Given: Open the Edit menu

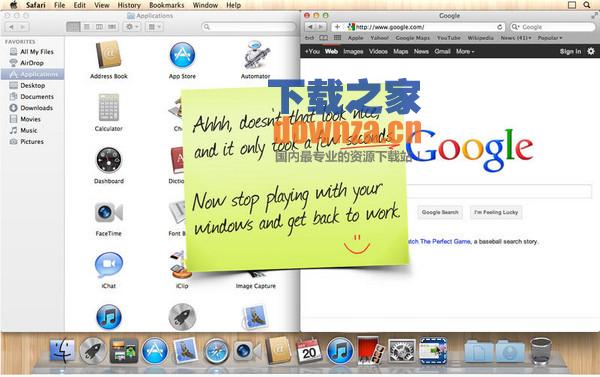Looking at the screenshot, I should [80, 5].
